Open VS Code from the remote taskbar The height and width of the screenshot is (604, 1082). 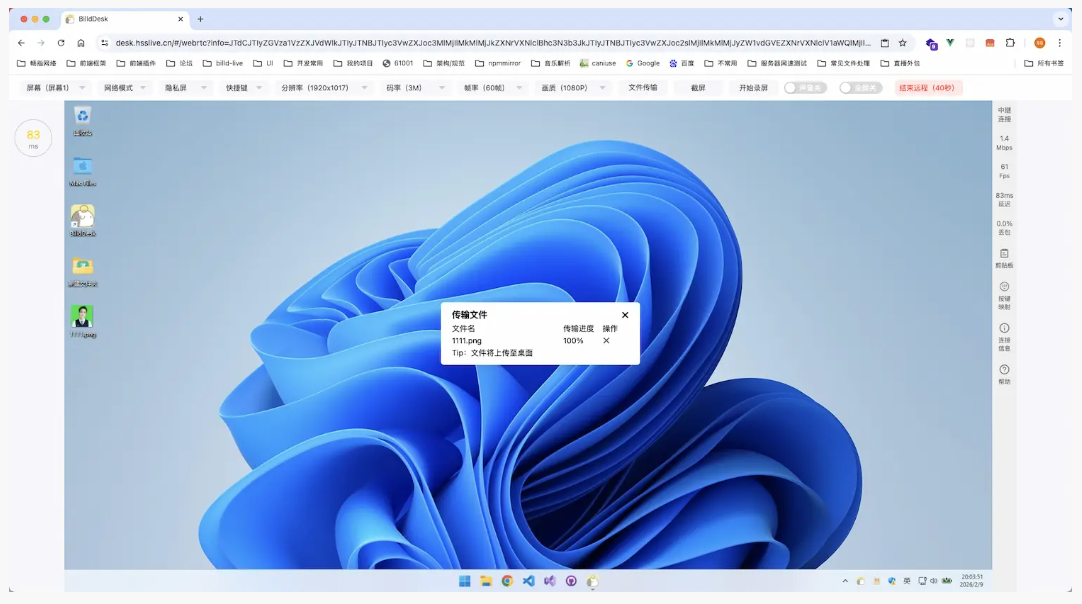(x=528, y=581)
